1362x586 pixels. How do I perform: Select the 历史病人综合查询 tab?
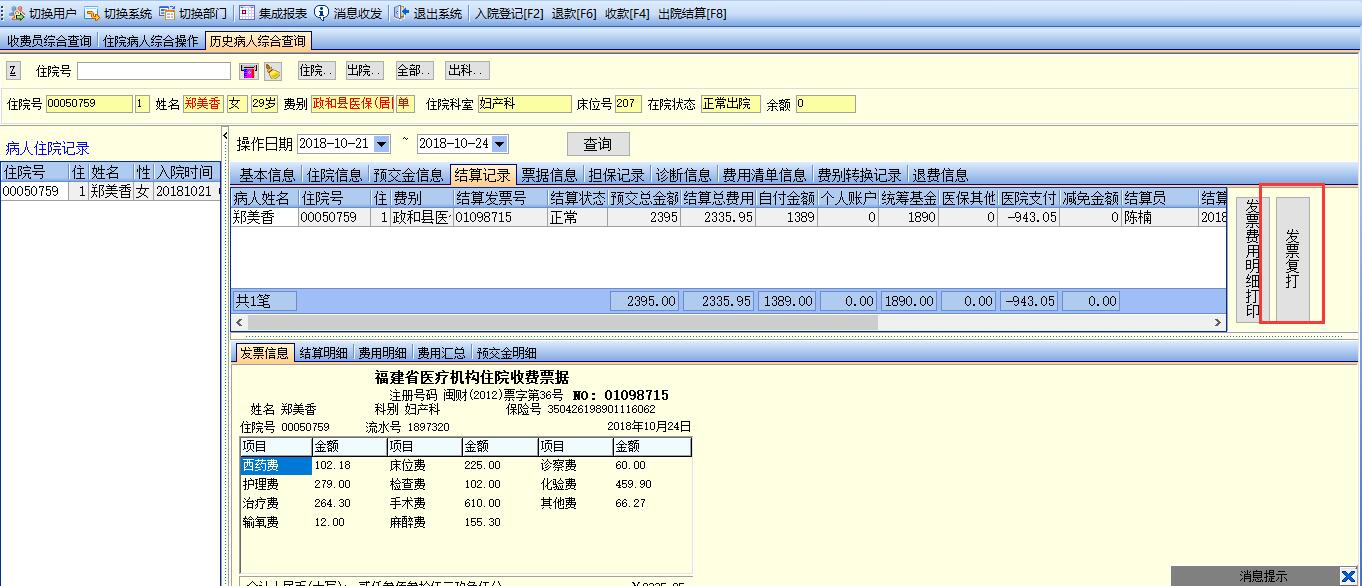tap(258, 41)
